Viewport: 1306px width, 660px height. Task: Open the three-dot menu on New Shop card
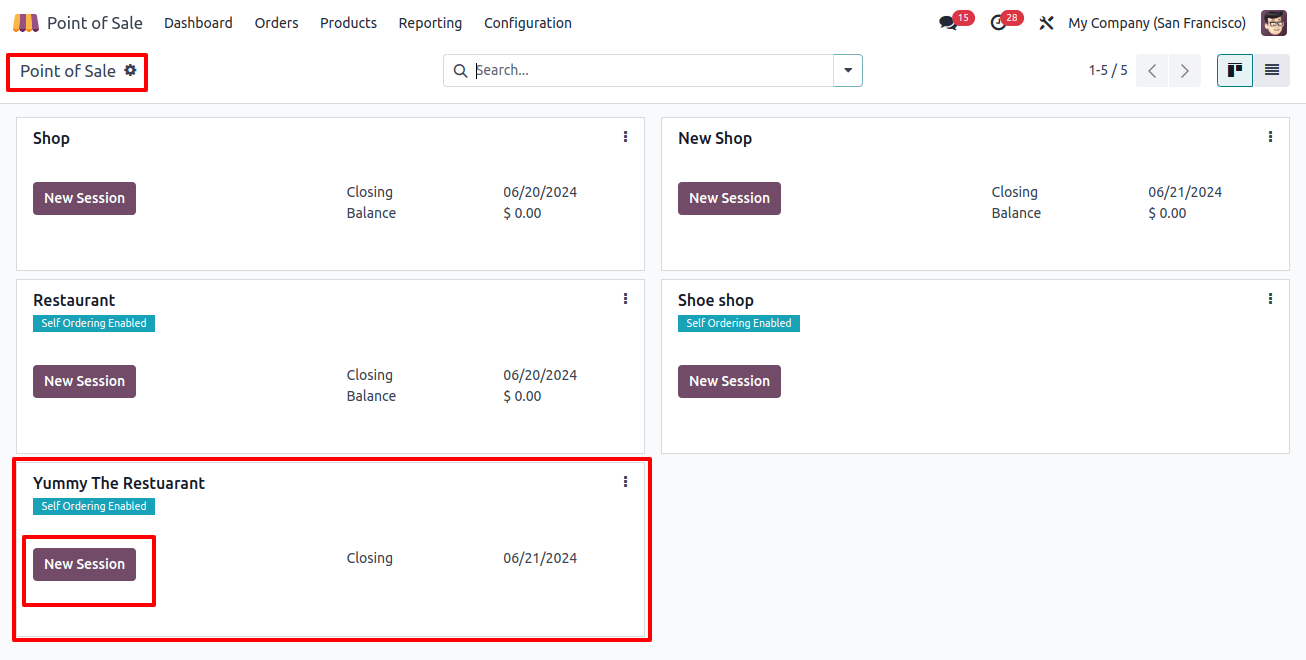click(x=1270, y=137)
